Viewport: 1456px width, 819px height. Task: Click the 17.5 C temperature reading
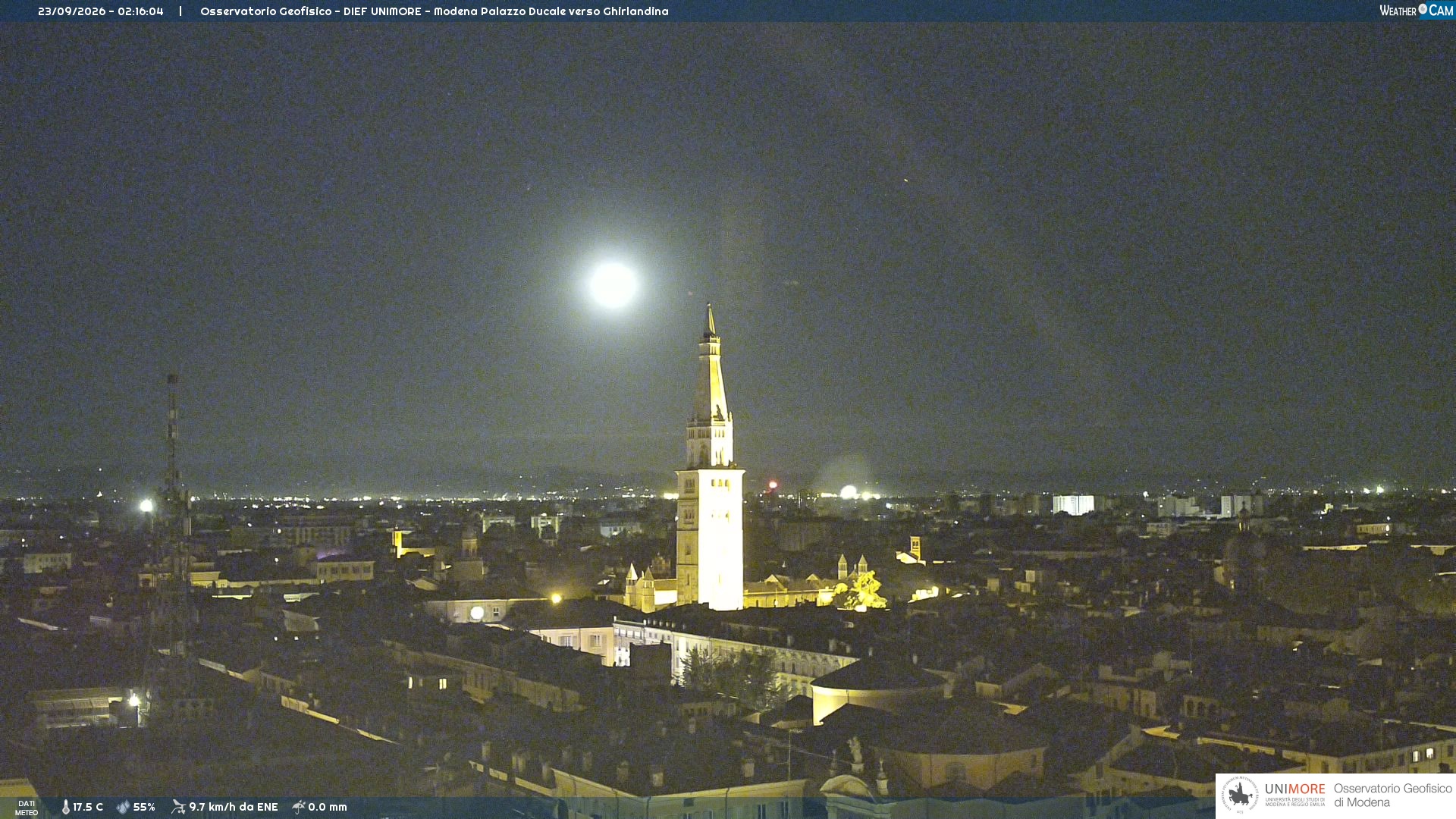click(88, 807)
